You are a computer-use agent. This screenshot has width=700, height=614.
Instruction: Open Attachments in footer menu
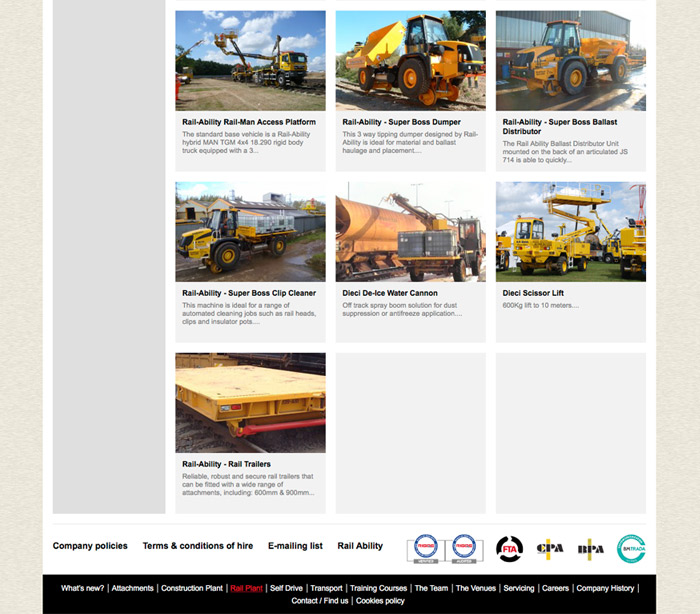pyautogui.click(x=133, y=588)
